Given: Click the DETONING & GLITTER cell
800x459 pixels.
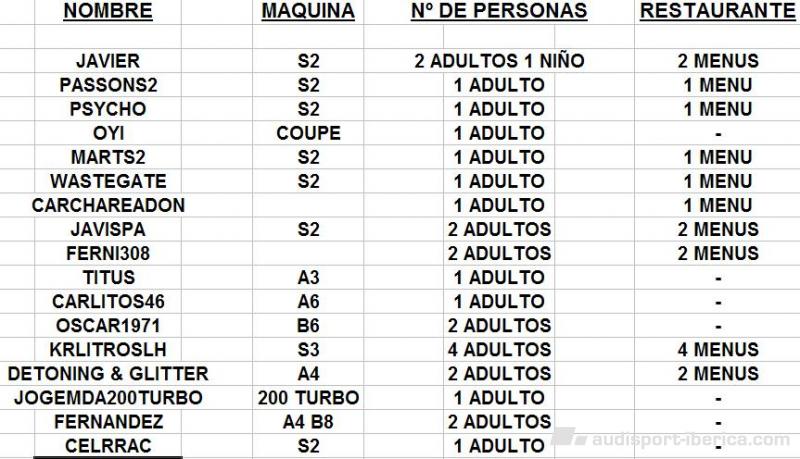Looking at the screenshot, I should point(108,373).
